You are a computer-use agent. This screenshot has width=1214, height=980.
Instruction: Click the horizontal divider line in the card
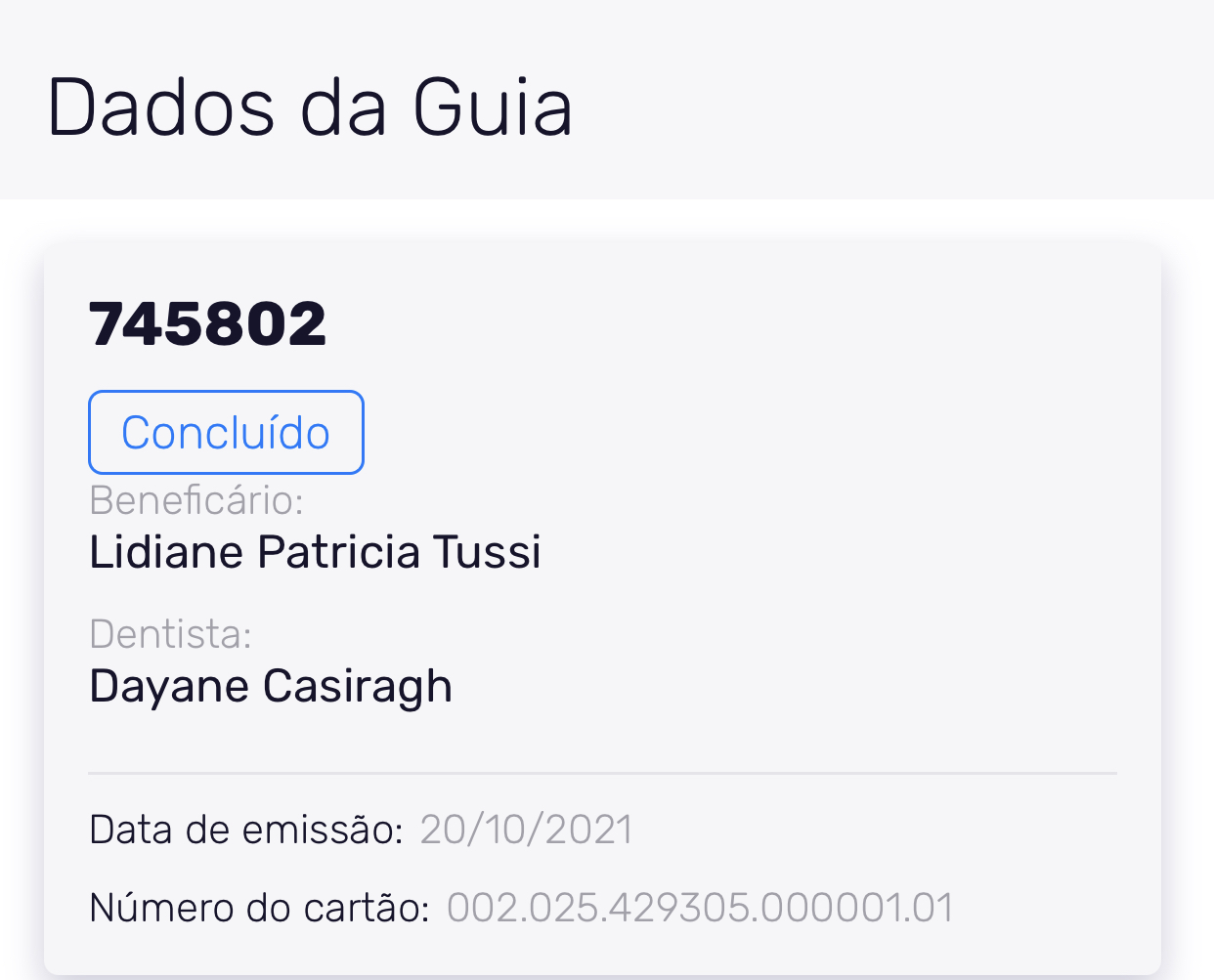point(602,773)
